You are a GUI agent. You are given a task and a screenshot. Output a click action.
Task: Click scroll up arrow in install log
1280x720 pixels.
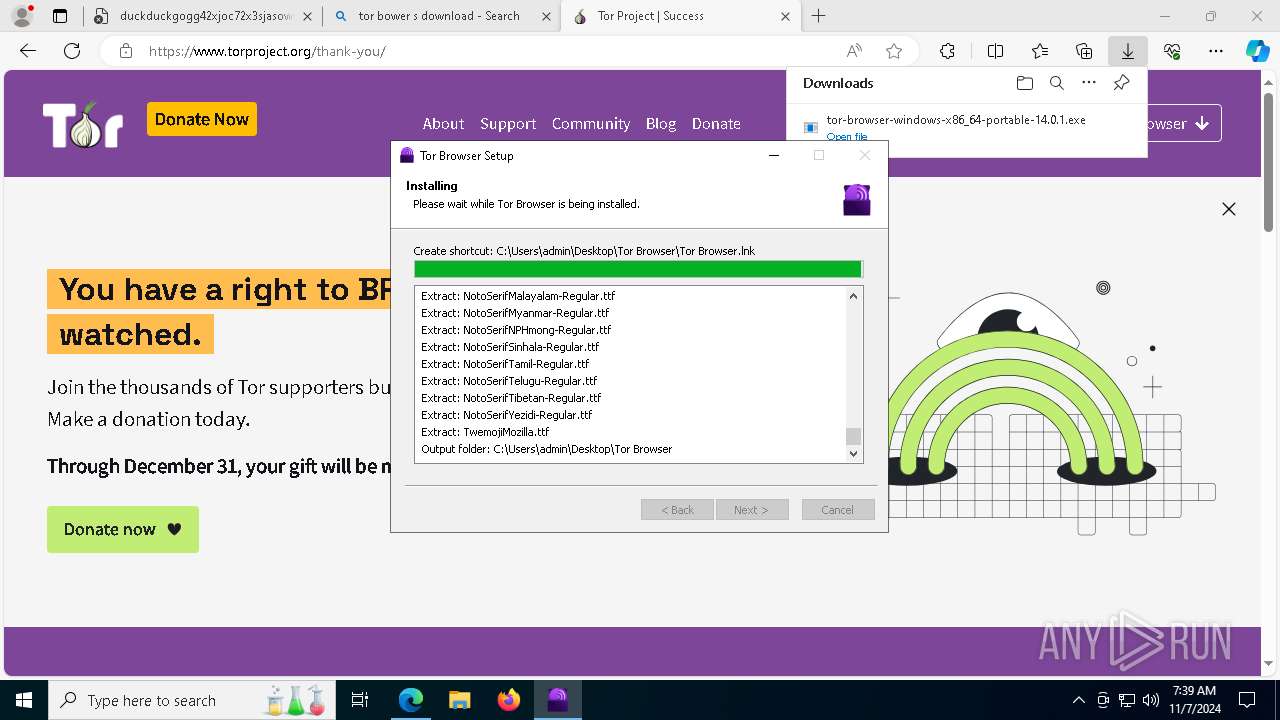pos(853,296)
